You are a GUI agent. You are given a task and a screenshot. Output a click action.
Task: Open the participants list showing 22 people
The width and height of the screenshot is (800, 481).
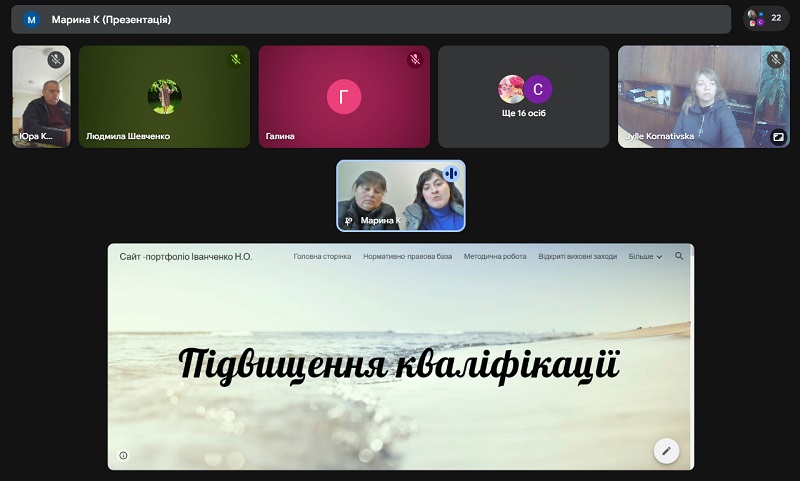tap(766, 18)
